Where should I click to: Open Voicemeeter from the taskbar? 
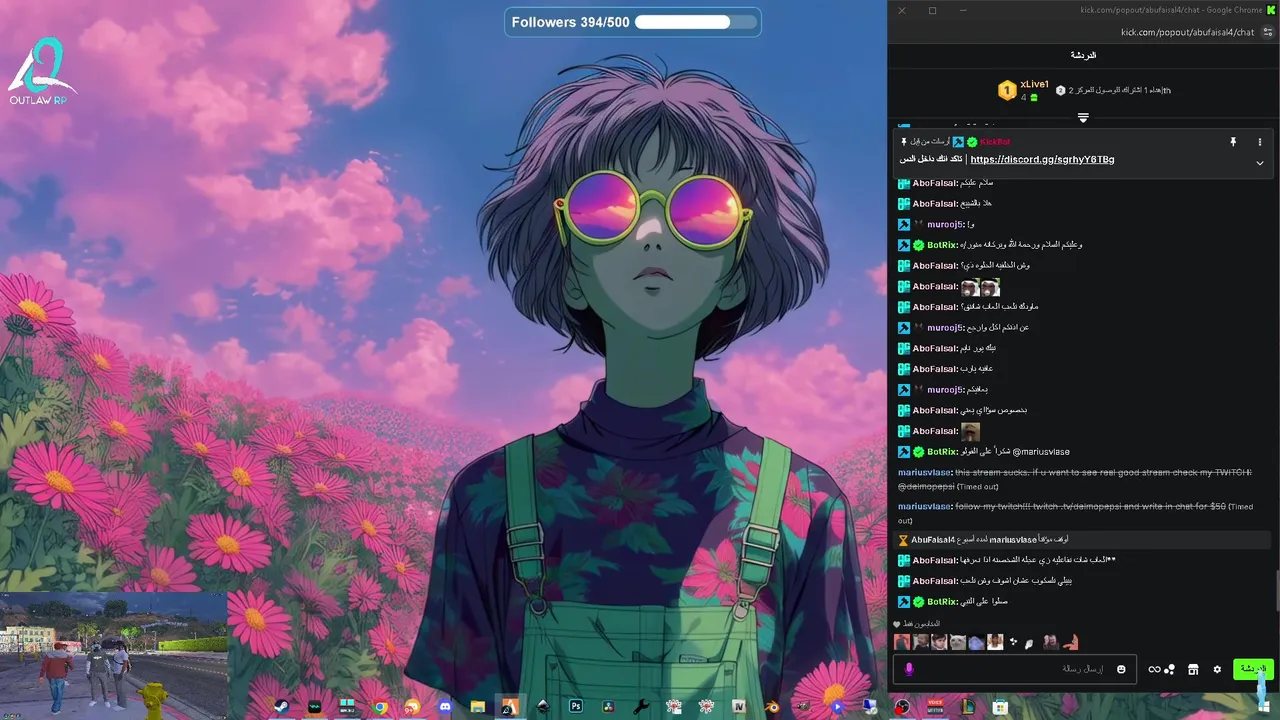[x=935, y=707]
